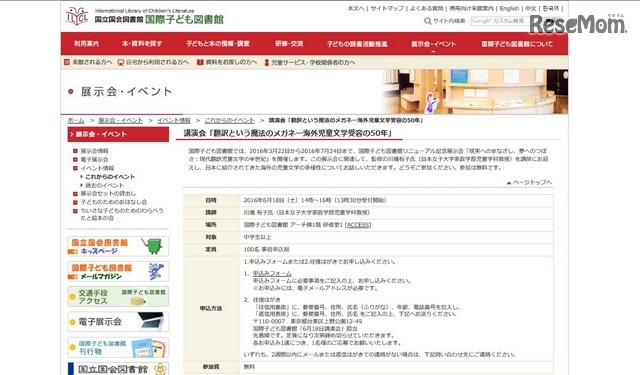This screenshot has height=375, width=640.
Task: Open 展示会情報 in the sidebar
Action: click(94, 151)
